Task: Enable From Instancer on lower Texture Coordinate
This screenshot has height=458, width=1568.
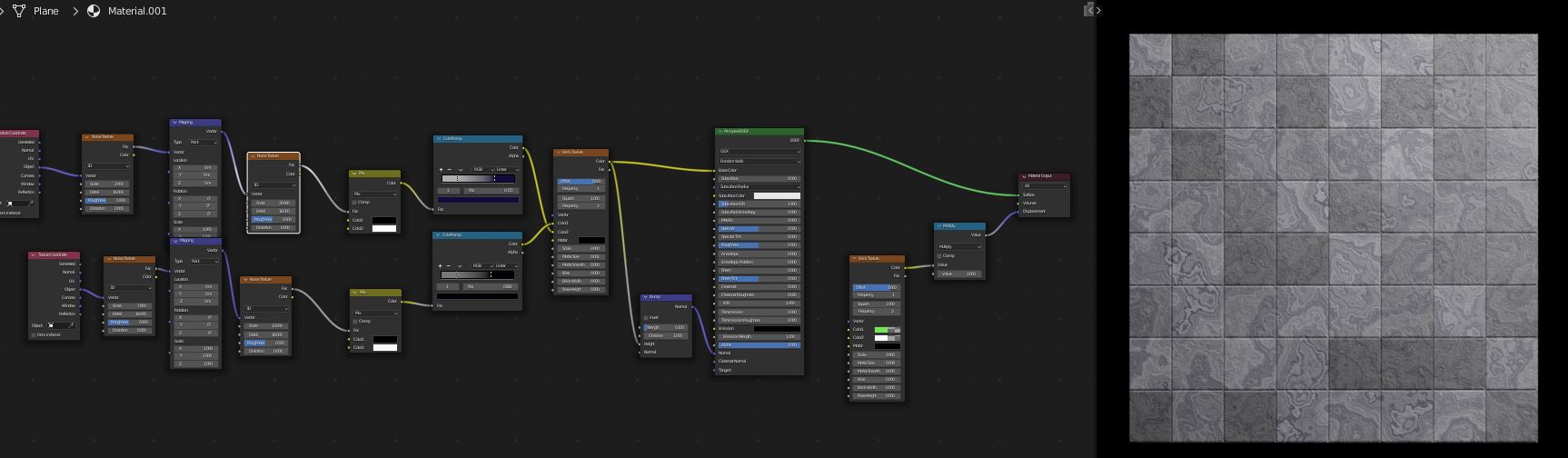Action: pyautogui.click(x=34, y=334)
